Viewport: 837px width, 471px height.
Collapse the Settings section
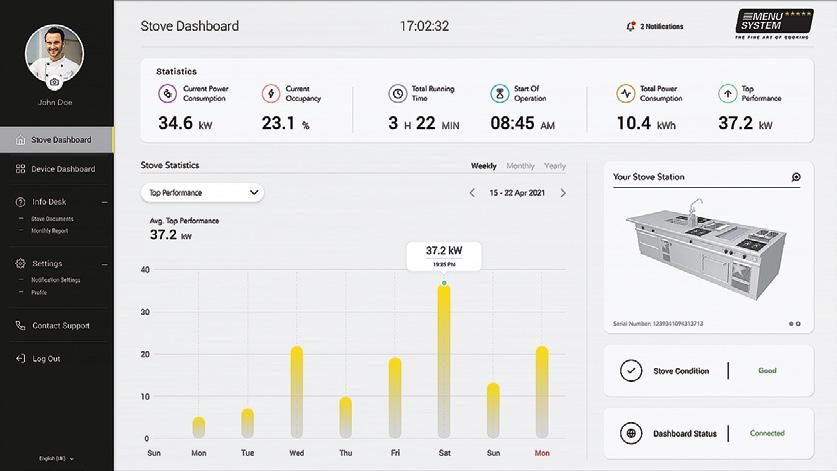(x=105, y=264)
